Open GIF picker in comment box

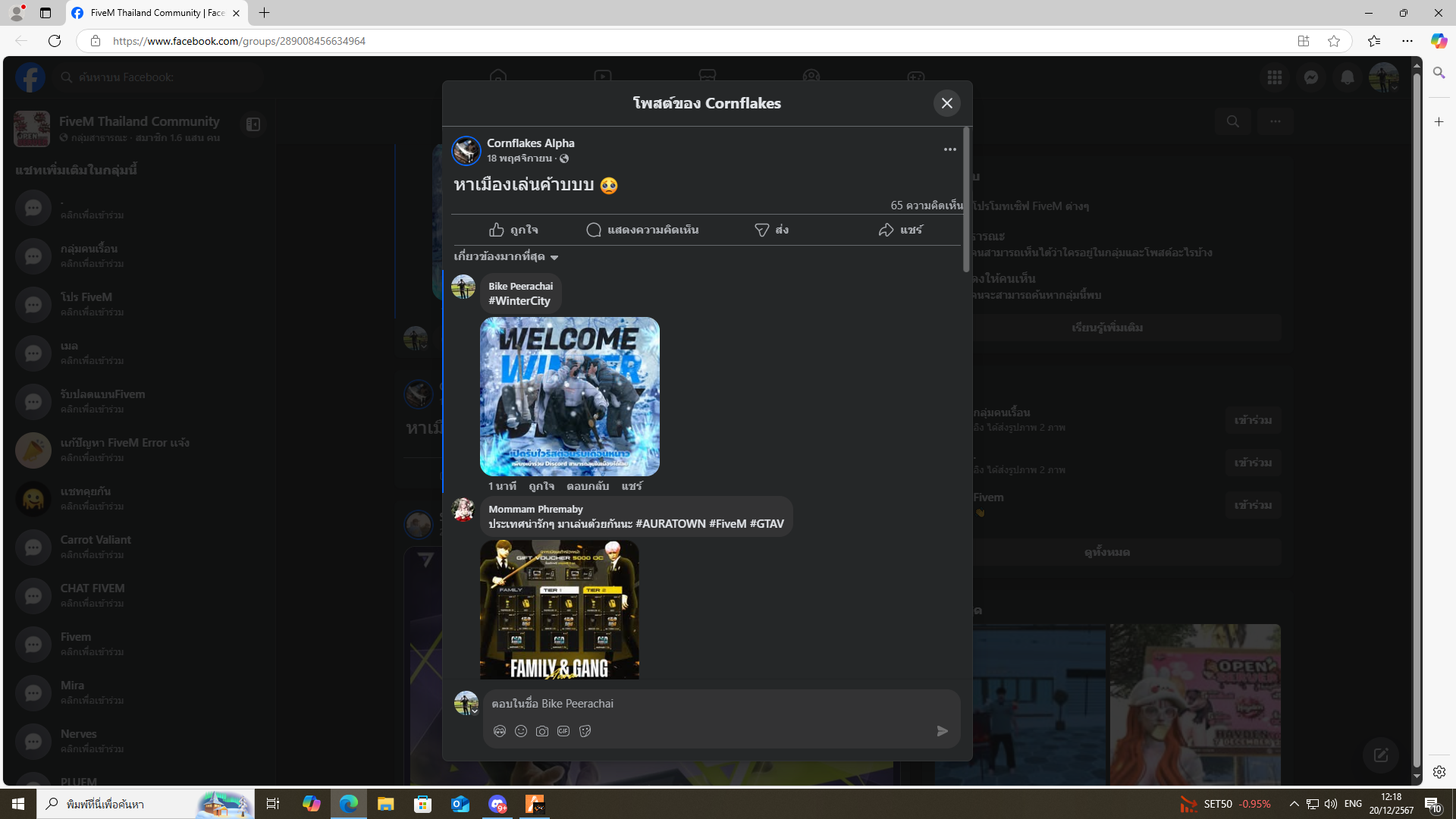point(563,731)
